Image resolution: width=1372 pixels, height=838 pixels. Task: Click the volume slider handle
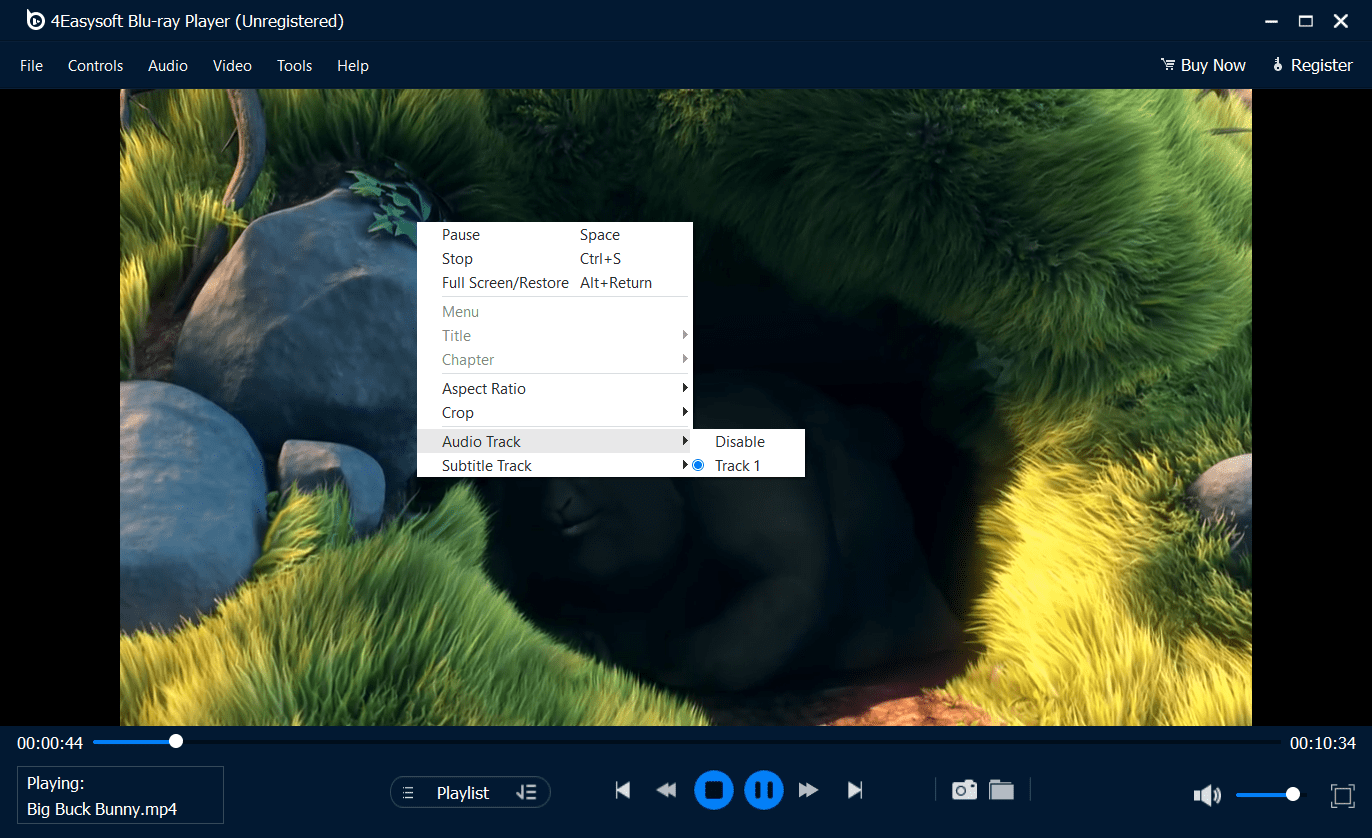[x=1293, y=794]
